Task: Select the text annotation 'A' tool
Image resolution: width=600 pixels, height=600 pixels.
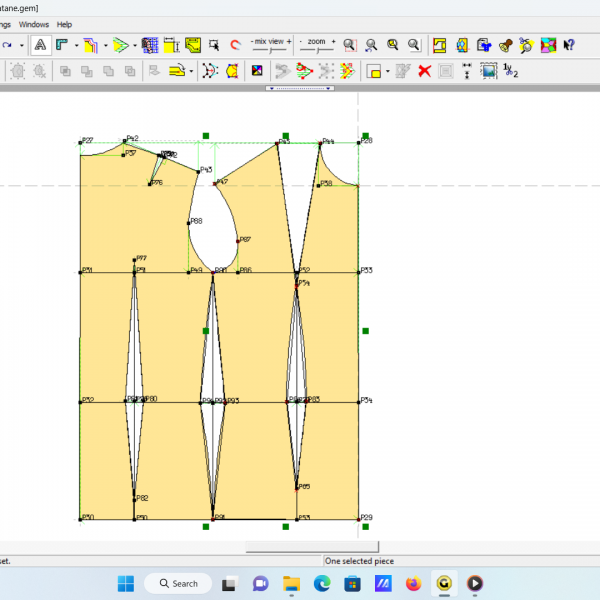Action: (x=41, y=45)
